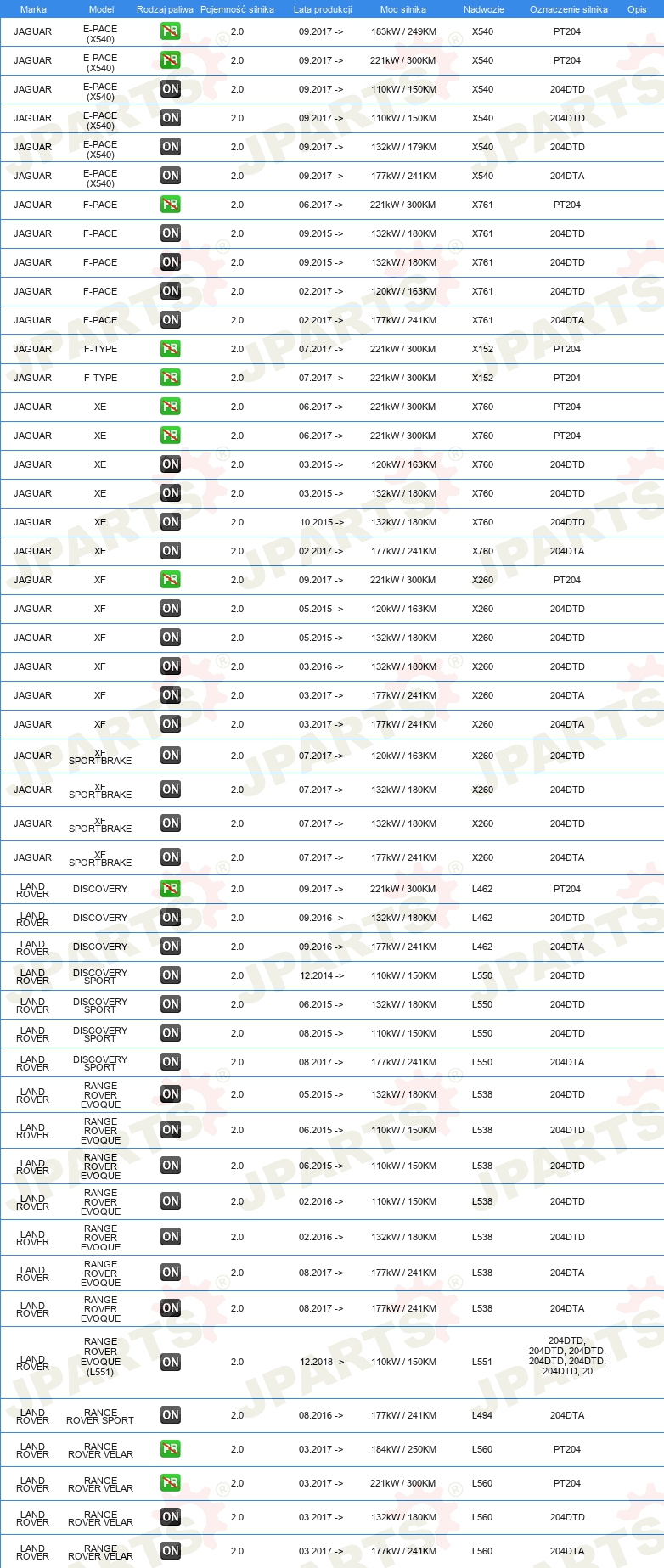Select the '184kW / 250KM' power cell
The image size is (664, 1568).
[403, 1449]
